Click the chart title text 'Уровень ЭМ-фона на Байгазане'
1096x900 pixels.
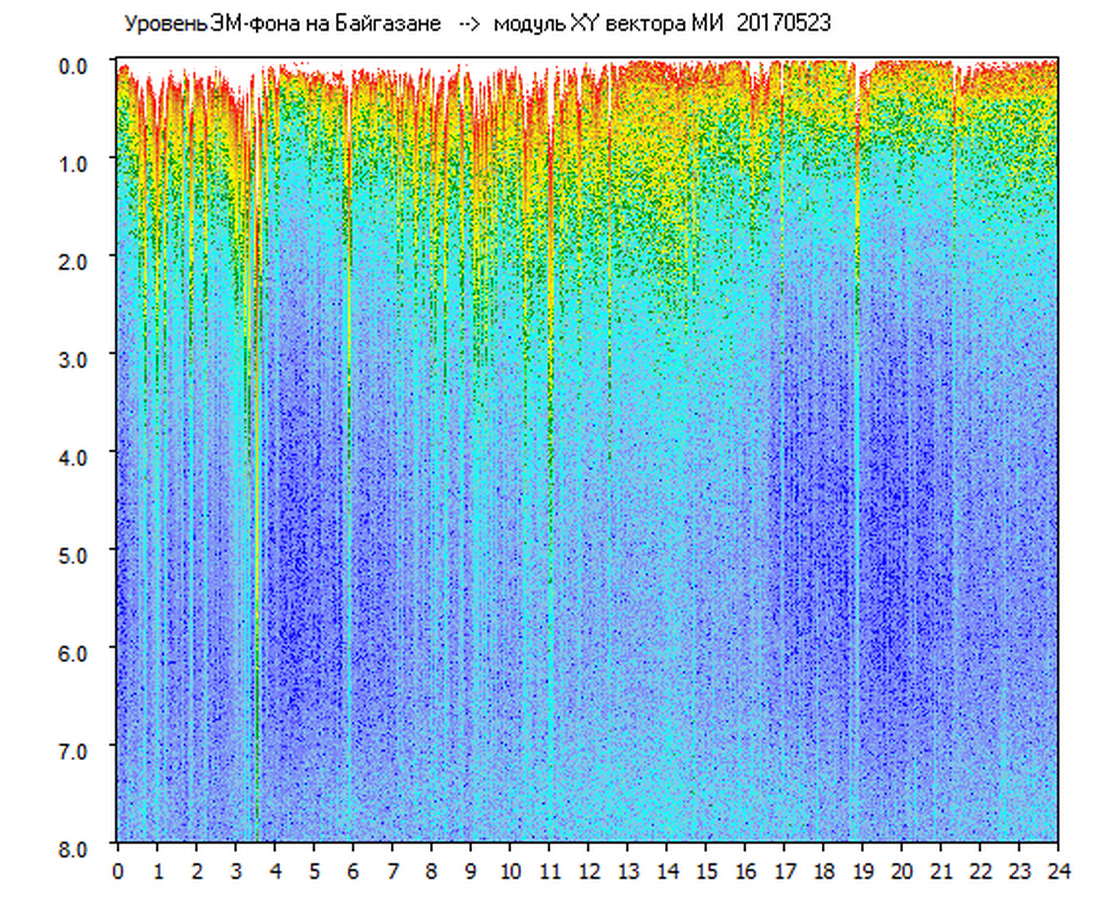click(x=282, y=24)
